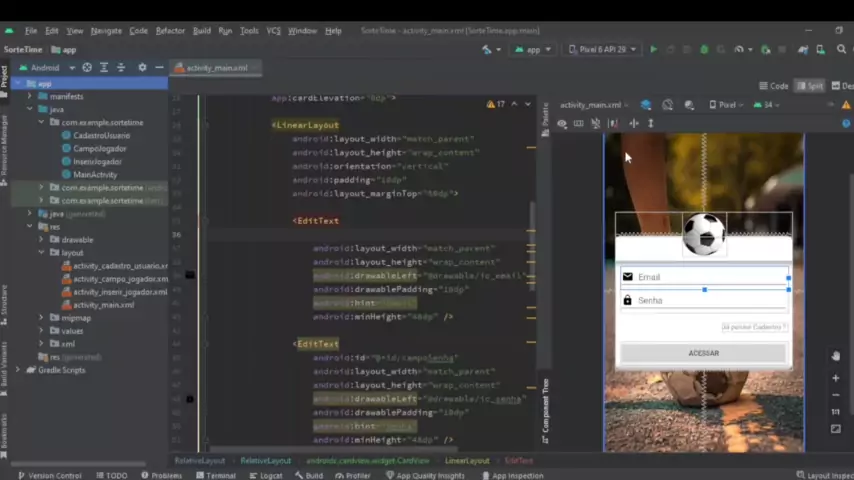Switch the editor to Split view mode
This screenshot has height=480, width=854.
[x=810, y=86]
